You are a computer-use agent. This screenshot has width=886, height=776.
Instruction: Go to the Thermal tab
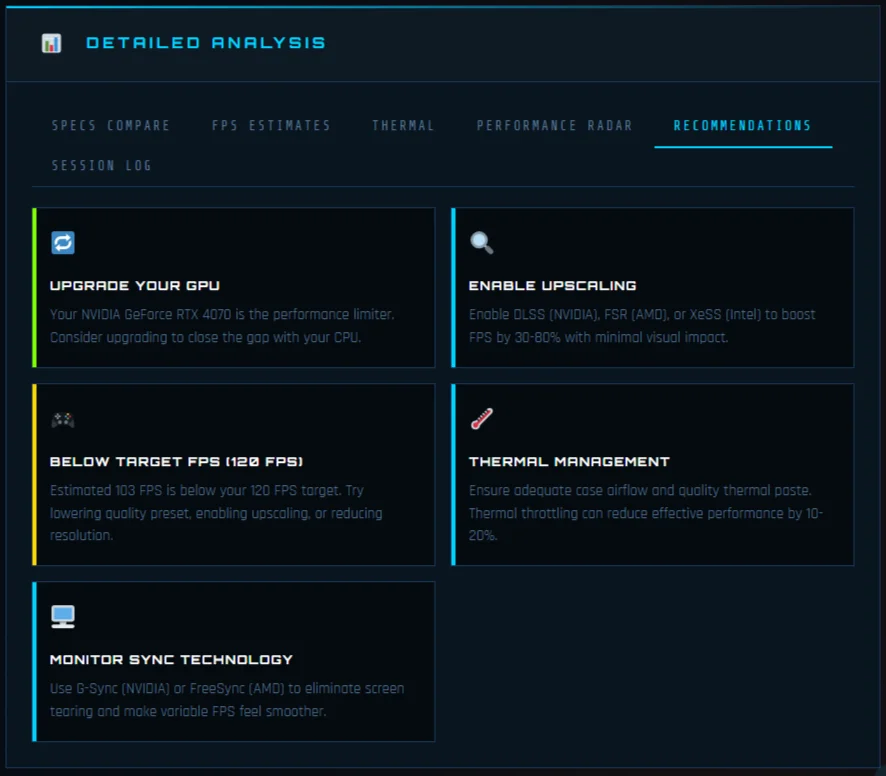point(403,126)
